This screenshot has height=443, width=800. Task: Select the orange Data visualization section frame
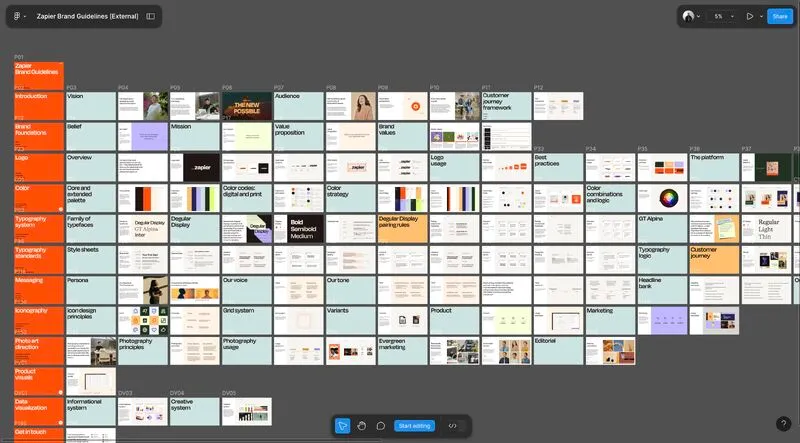pyautogui.click(x=39, y=412)
